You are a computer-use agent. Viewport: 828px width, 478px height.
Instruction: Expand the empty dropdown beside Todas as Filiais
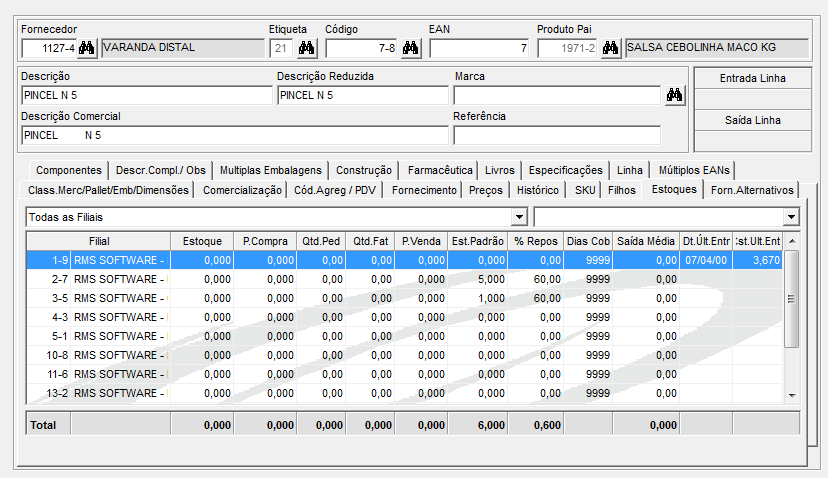click(x=791, y=217)
